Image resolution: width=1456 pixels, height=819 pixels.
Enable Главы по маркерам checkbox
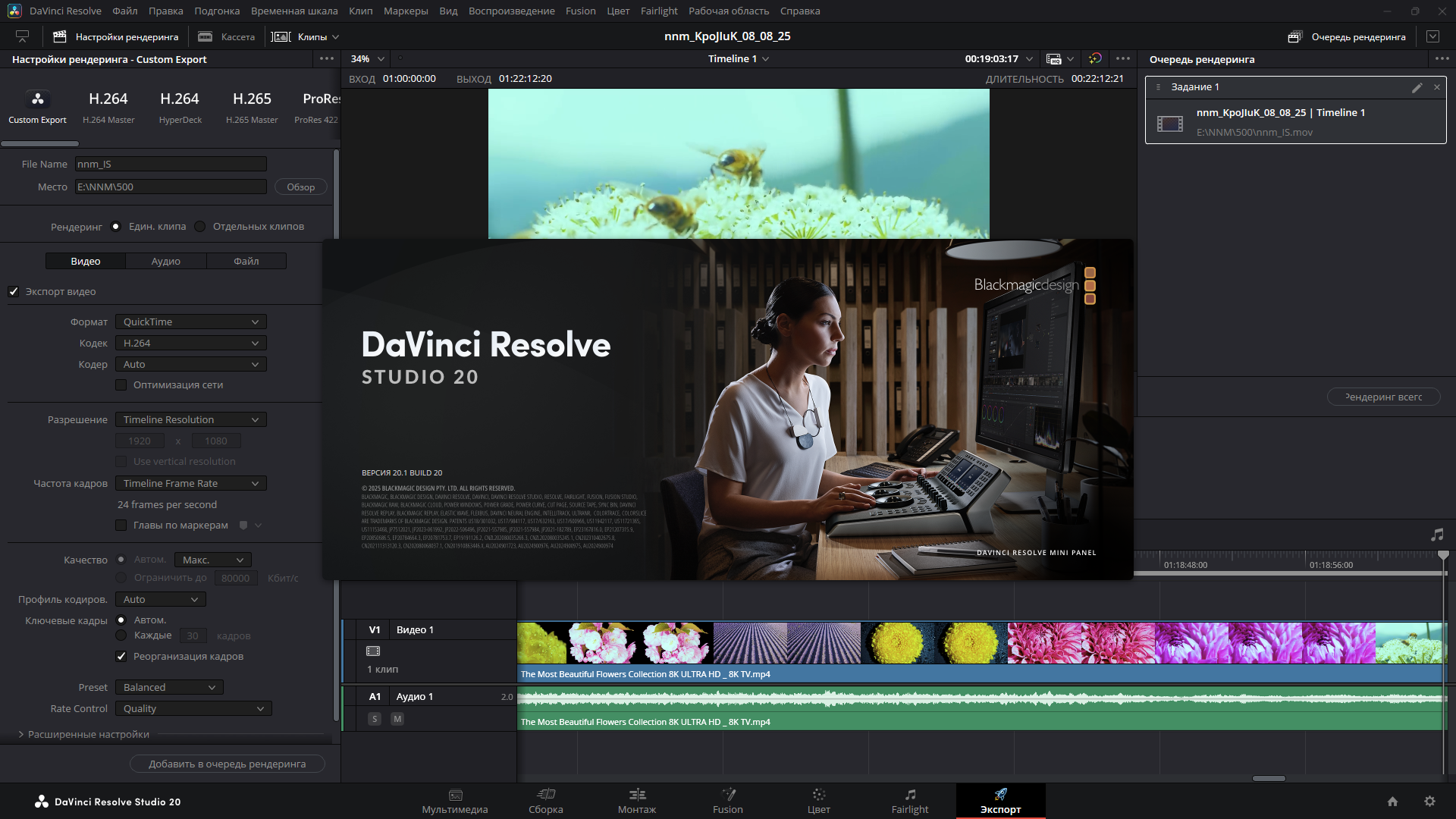(x=121, y=525)
